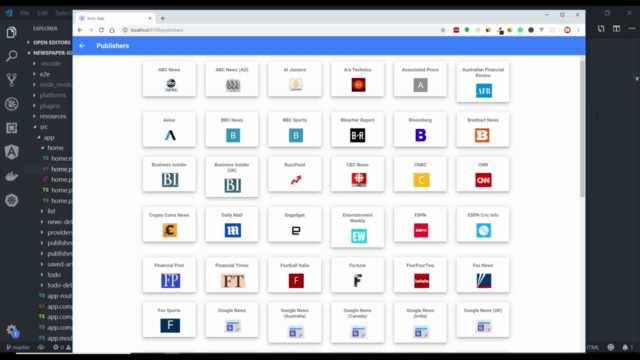
Task: Click the master branch in status bar
Action: point(18,347)
